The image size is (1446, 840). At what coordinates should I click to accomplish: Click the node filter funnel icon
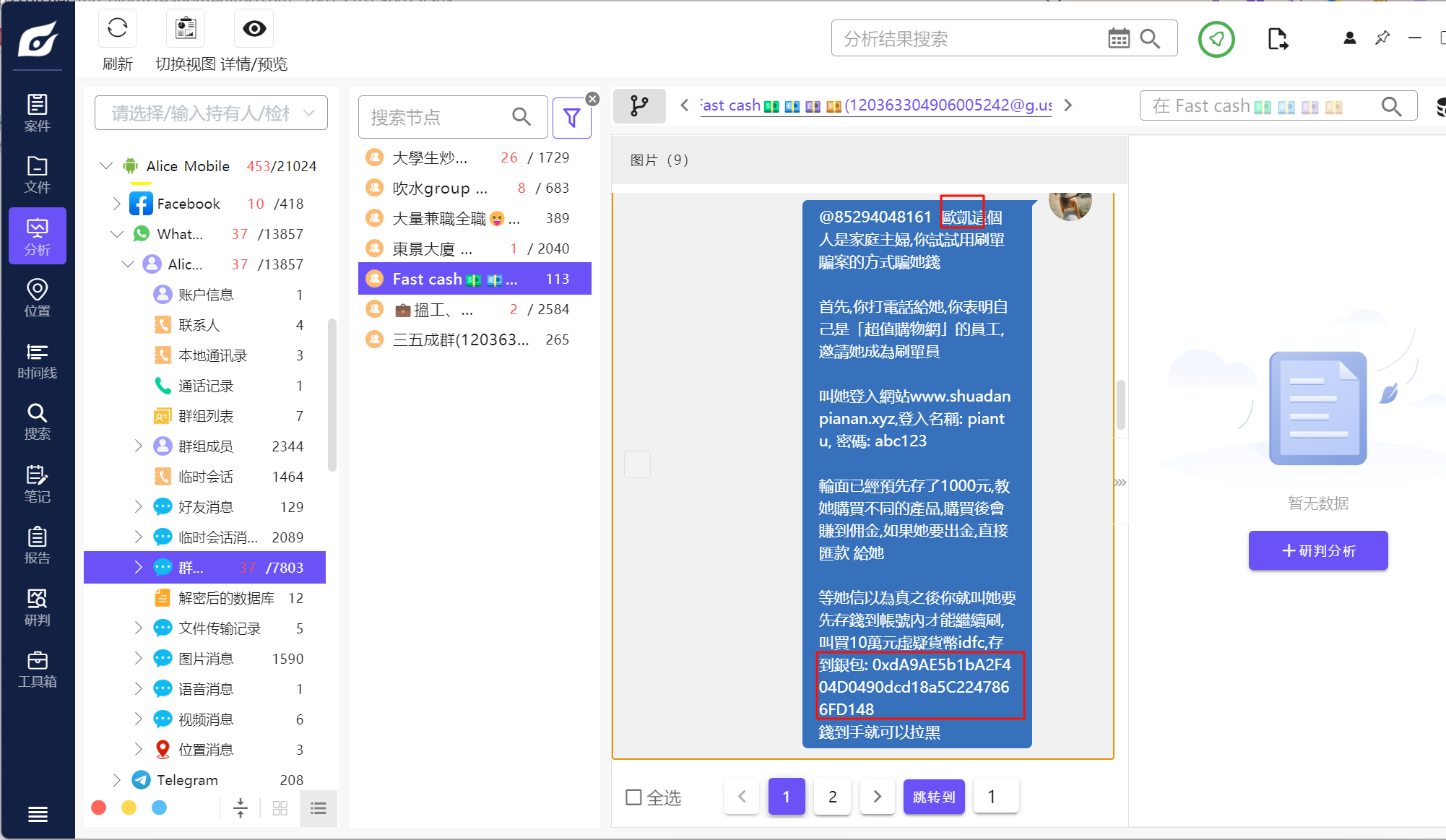click(571, 117)
